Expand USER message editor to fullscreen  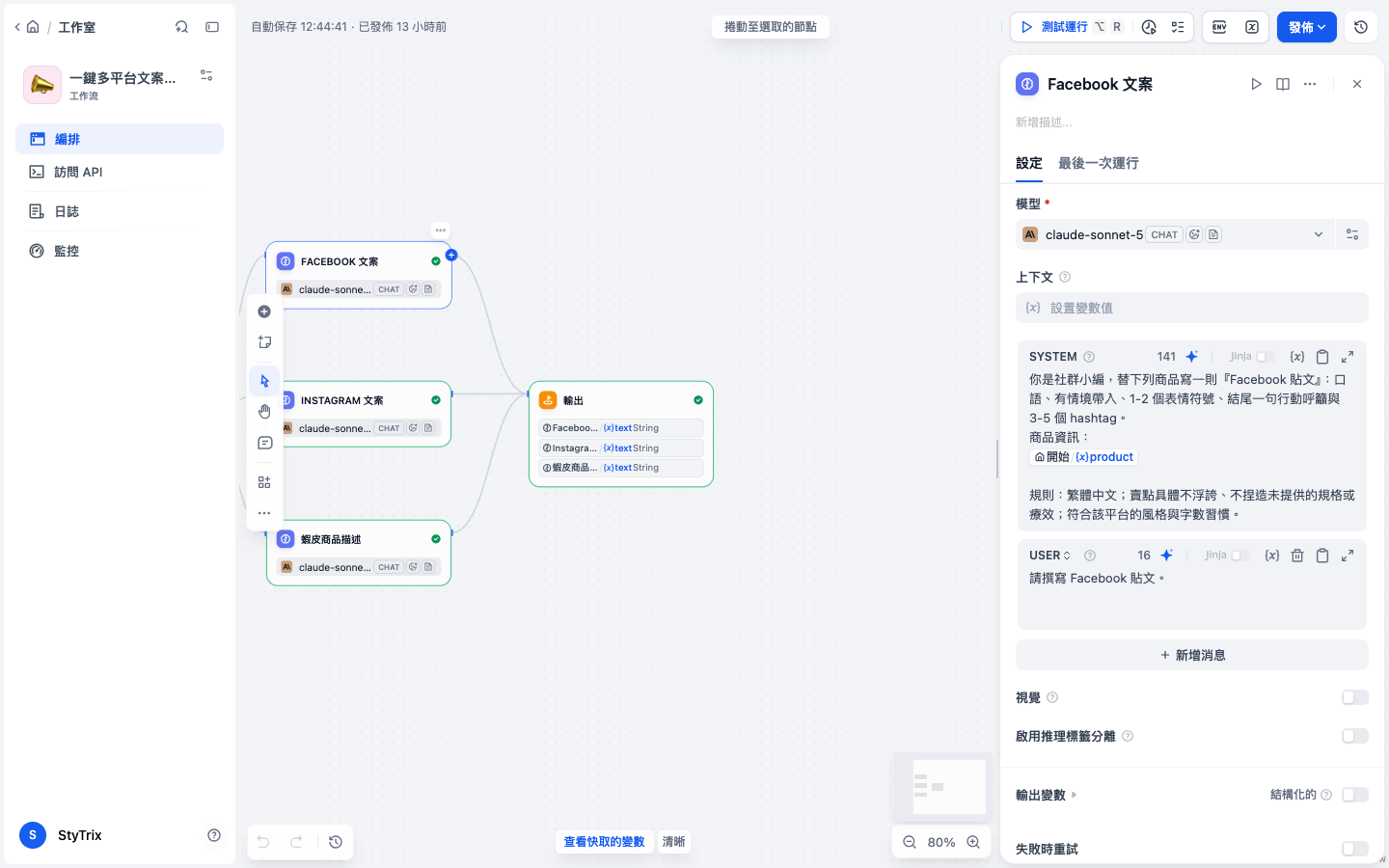click(1348, 555)
